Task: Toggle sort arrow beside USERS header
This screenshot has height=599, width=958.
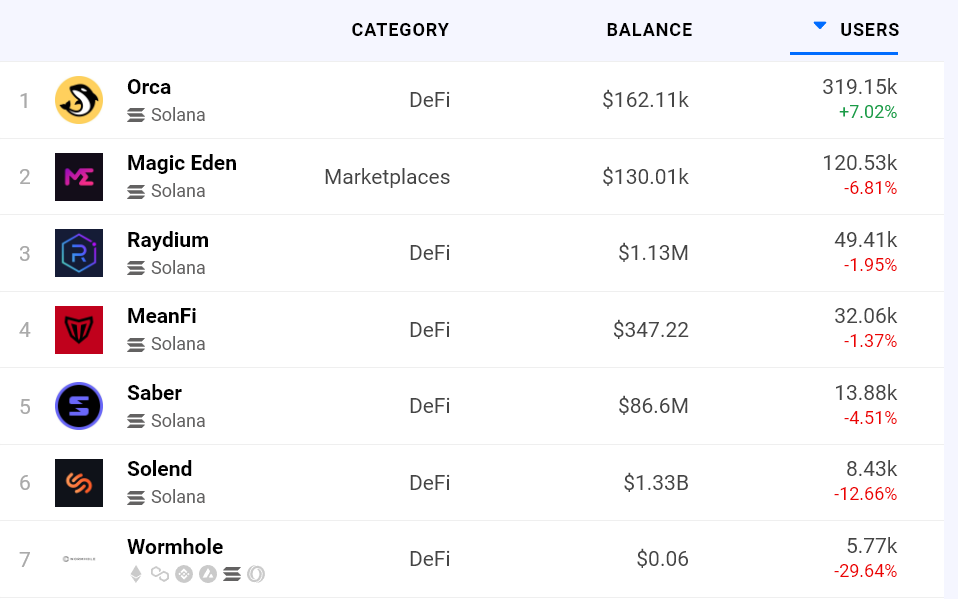Action: pyautogui.click(x=820, y=26)
